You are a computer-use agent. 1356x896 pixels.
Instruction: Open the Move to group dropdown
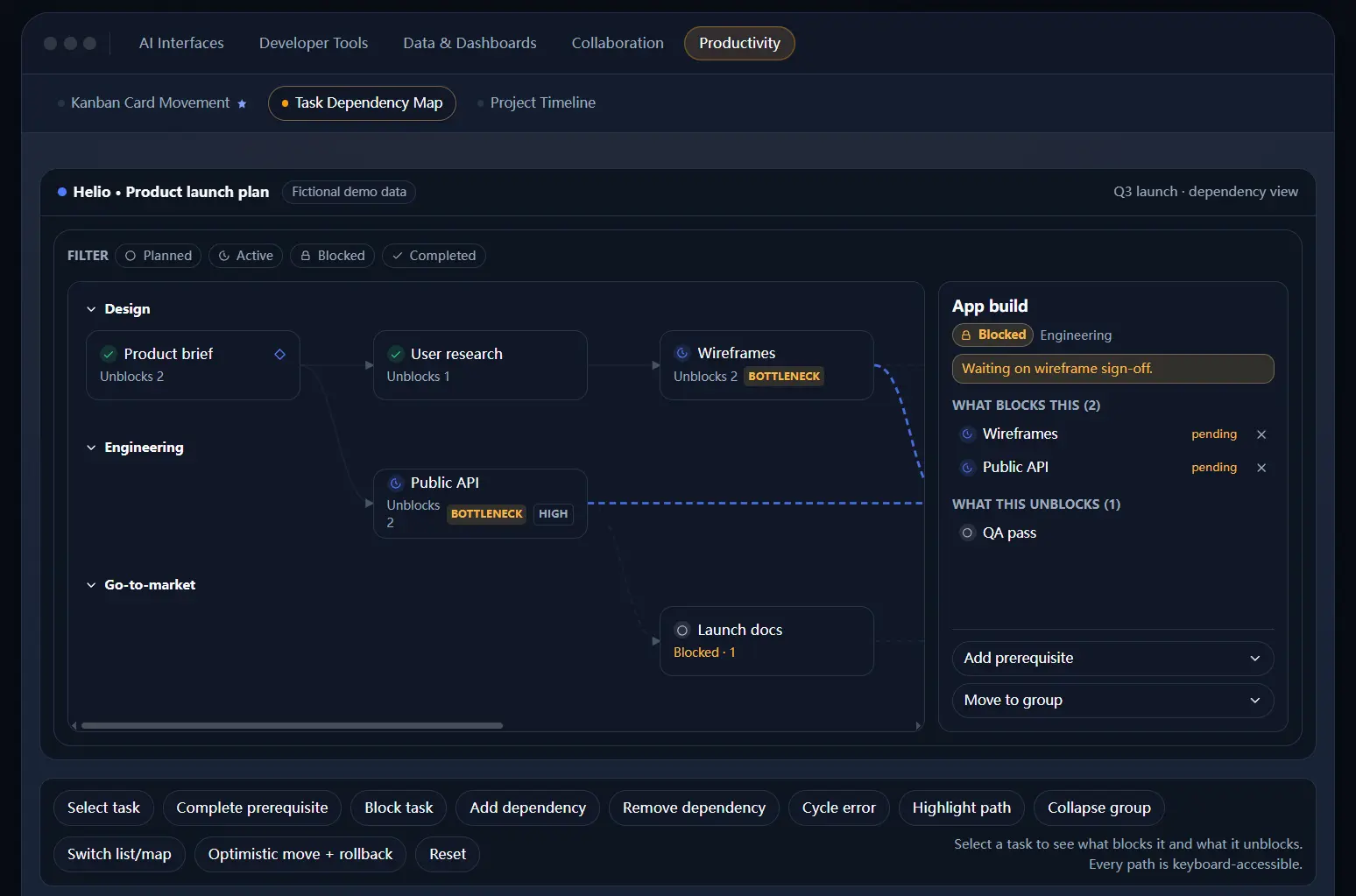click(1112, 701)
